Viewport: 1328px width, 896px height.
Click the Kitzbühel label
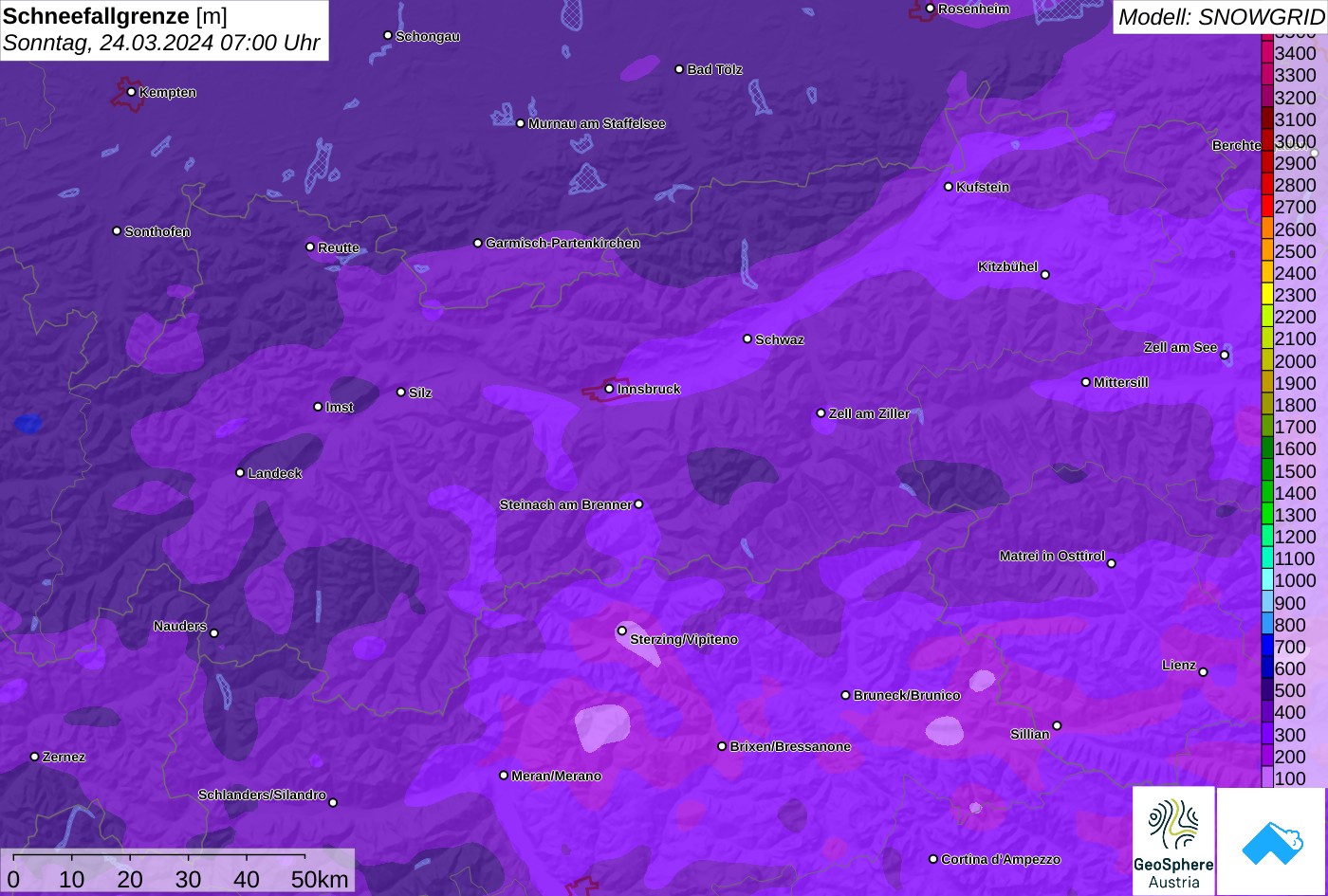coord(1007,267)
